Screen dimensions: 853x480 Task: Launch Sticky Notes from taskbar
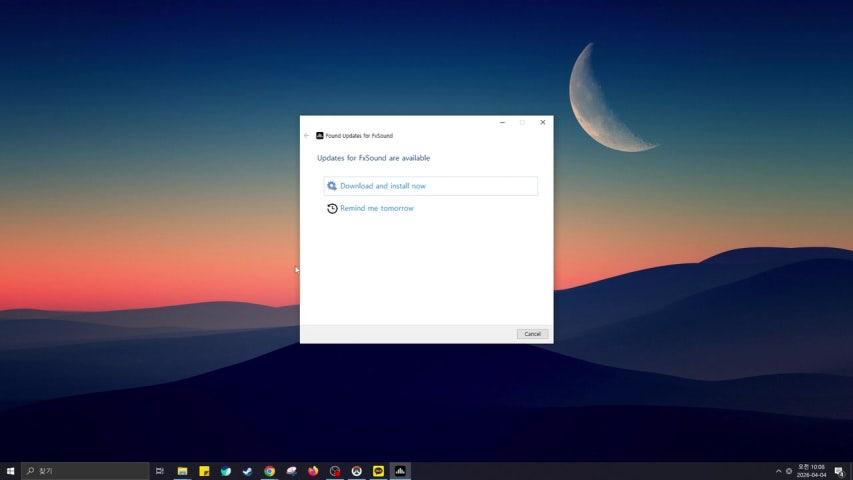pyautogui.click(x=204, y=471)
